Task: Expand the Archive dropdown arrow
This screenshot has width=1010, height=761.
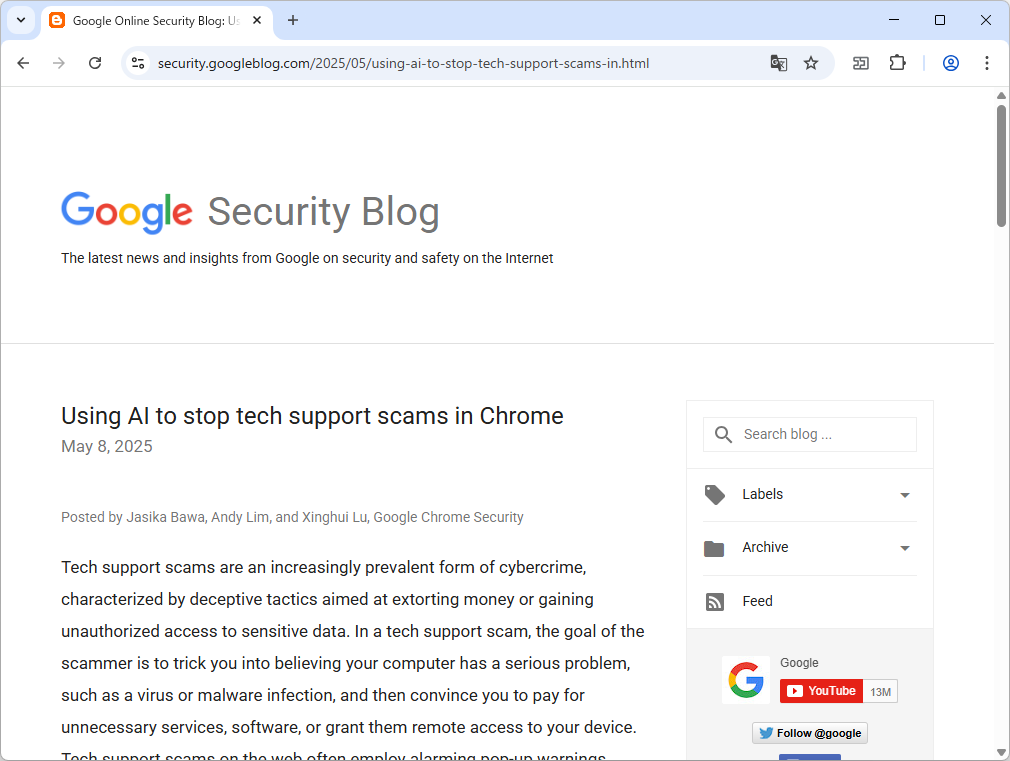Action: pyautogui.click(x=905, y=548)
